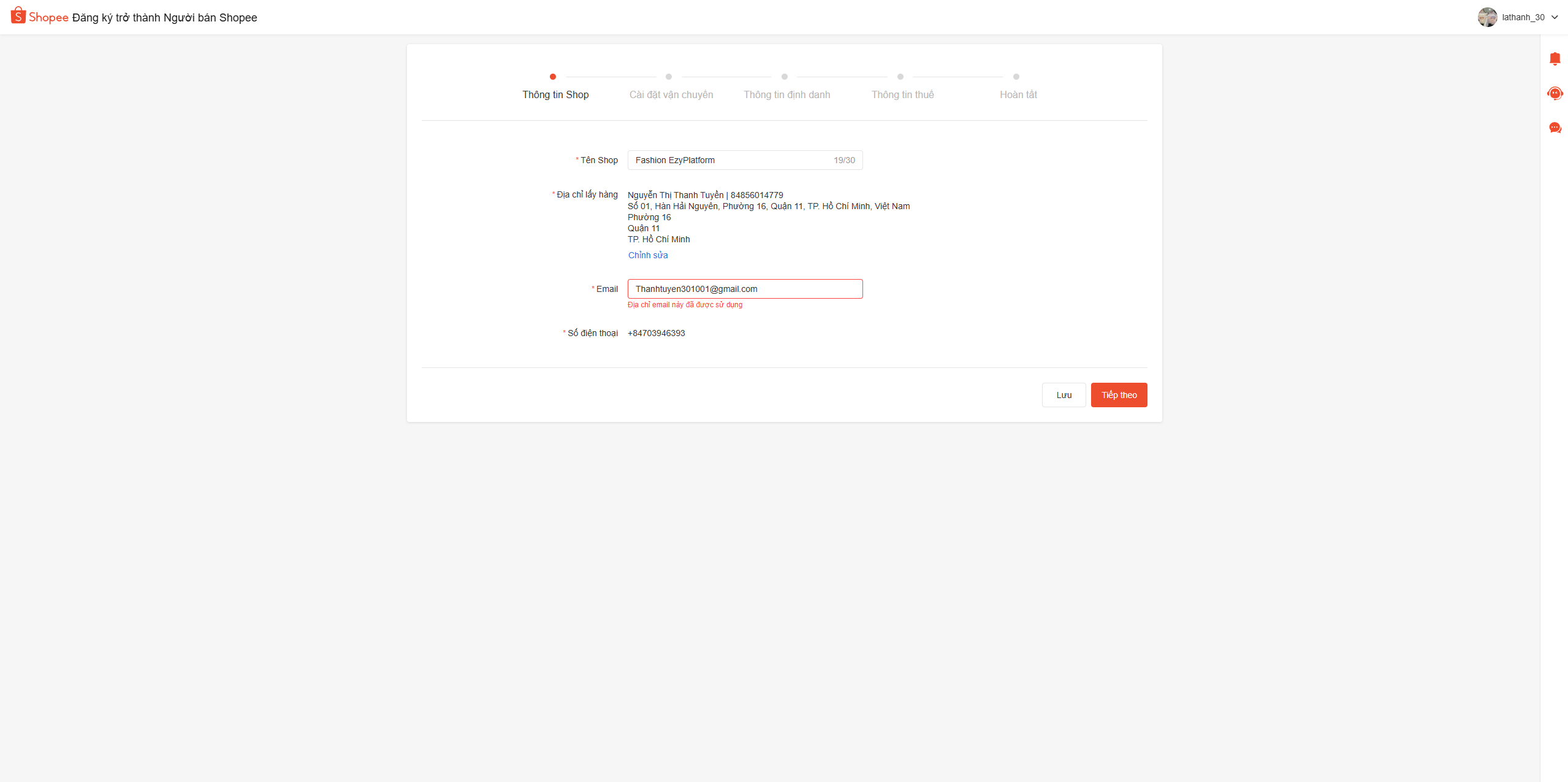Click the lathanh_30 profile avatar

click(x=1487, y=17)
